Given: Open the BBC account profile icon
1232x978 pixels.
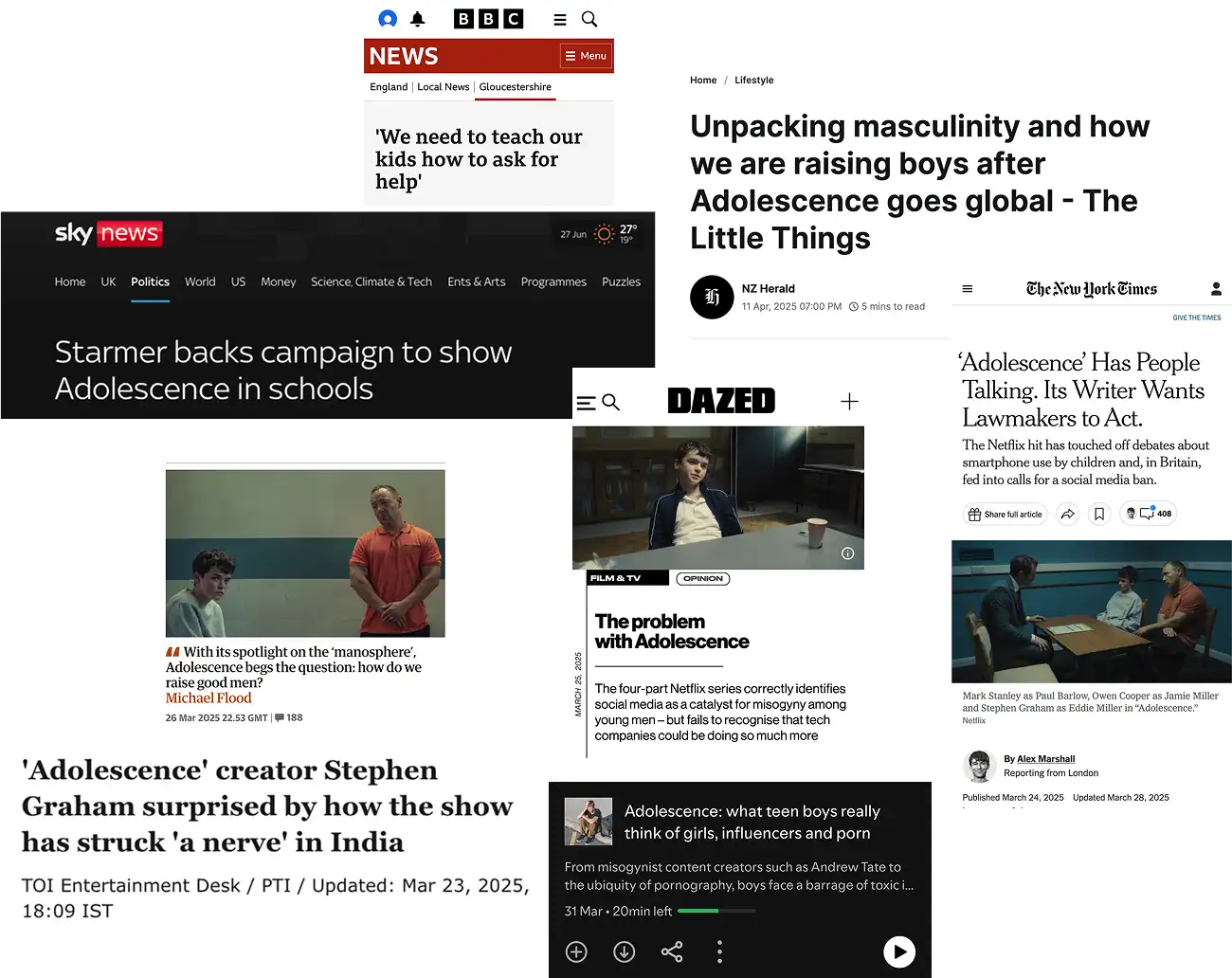Looking at the screenshot, I should 388,19.
